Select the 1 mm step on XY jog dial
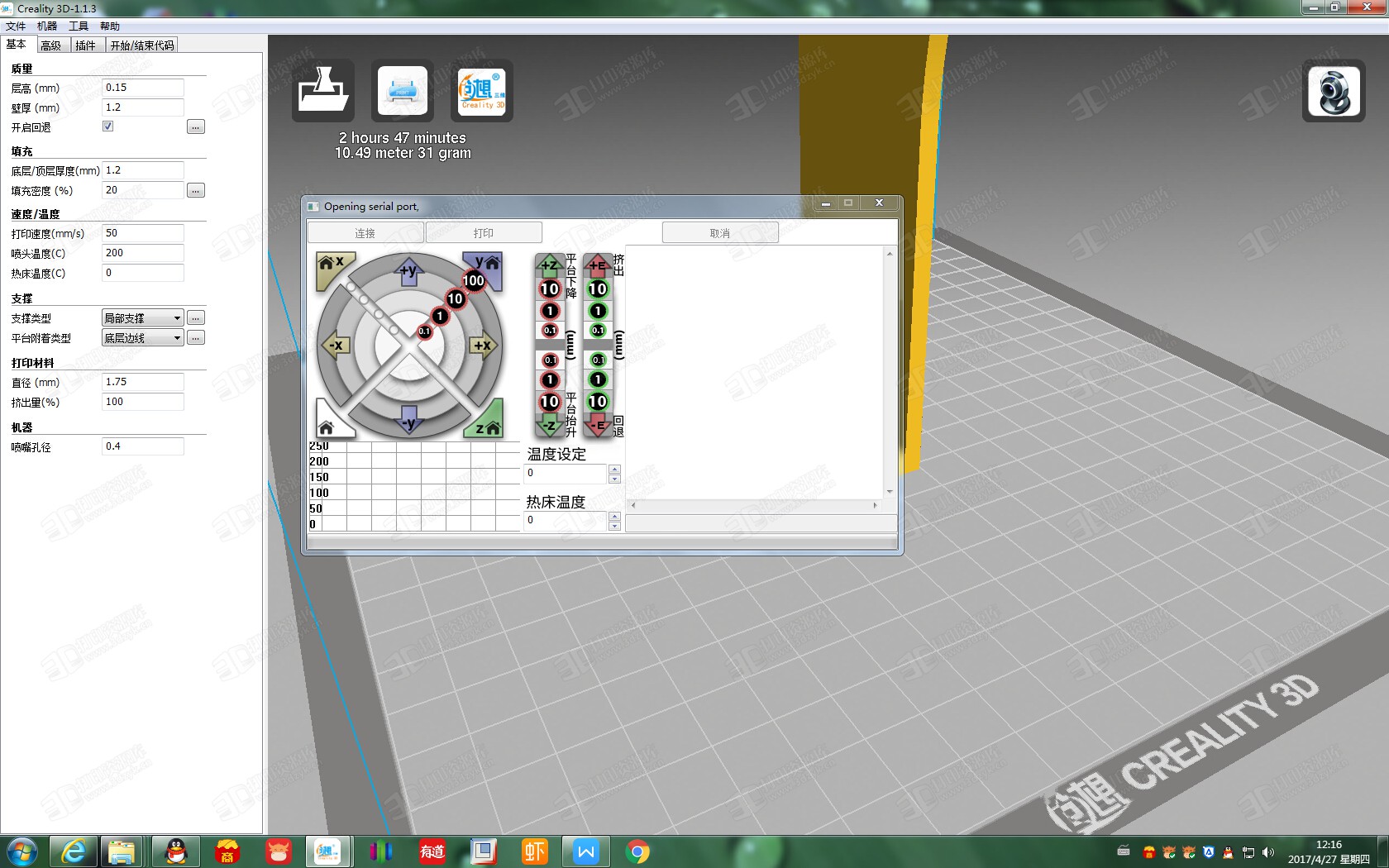The height and width of the screenshot is (868, 1389). pyautogui.click(x=440, y=316)
